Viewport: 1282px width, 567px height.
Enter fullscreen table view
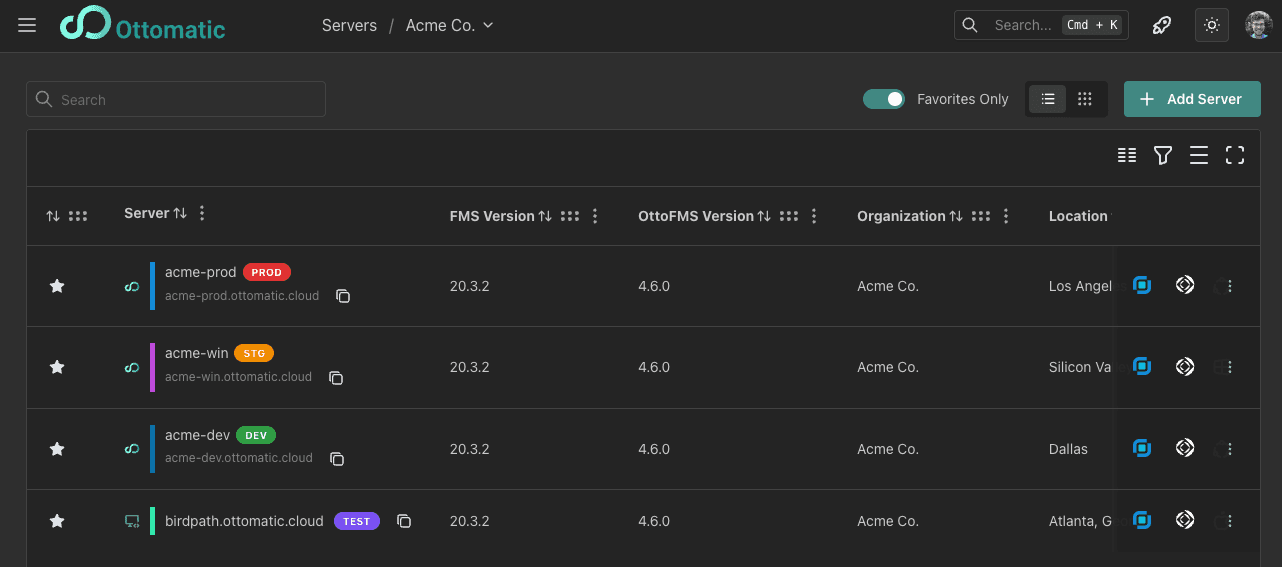[x=1235, y=155]
